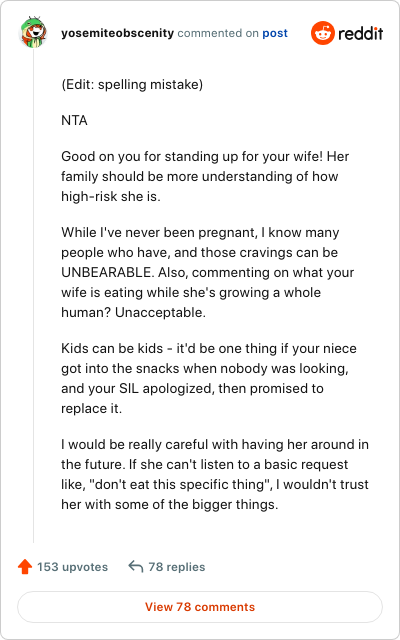Follow the blue "post" link
400x640 pixels.
(x=275, y=33)
